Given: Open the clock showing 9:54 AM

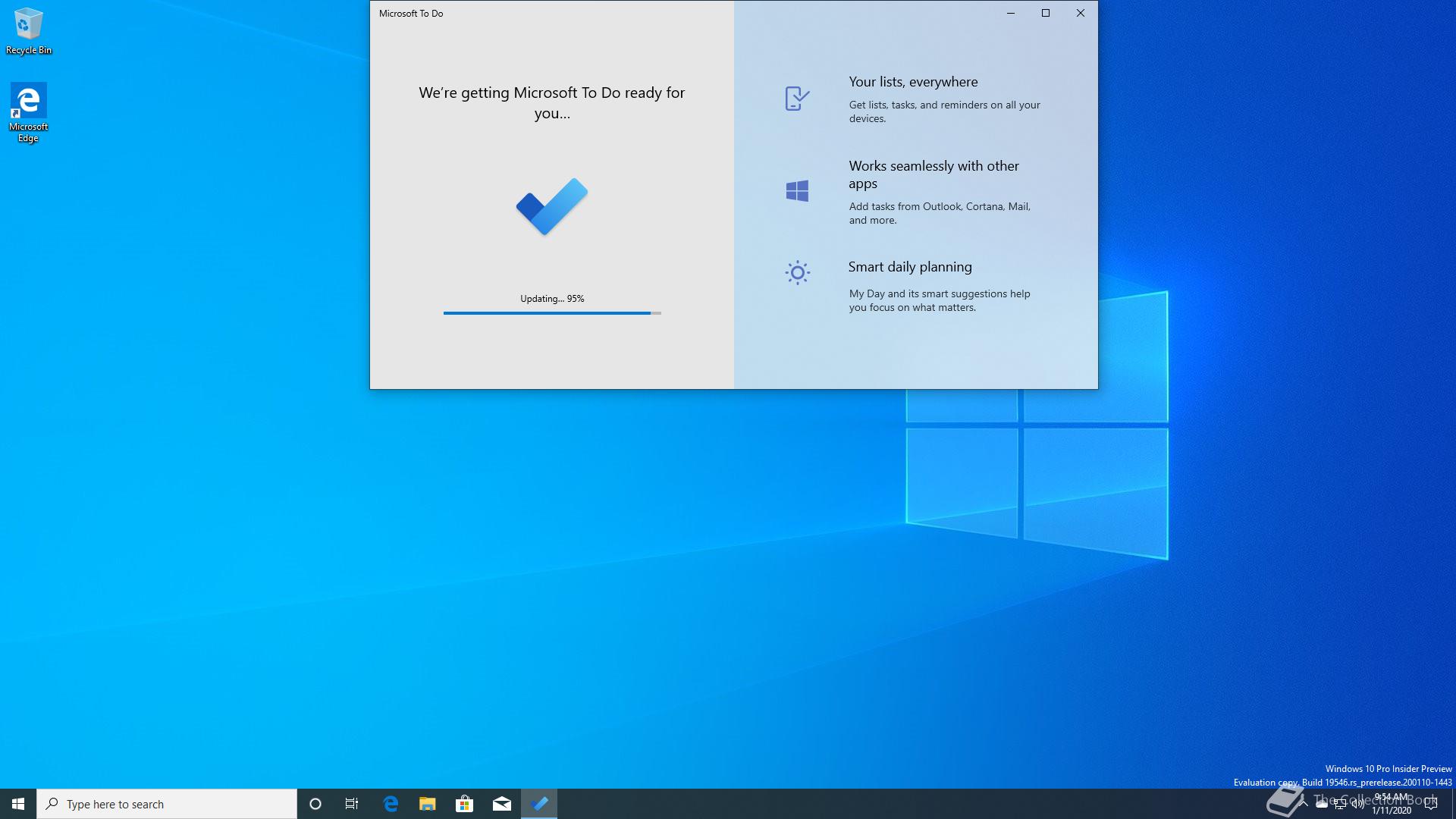Looking at the screenshot, I should pos(1392,804).
